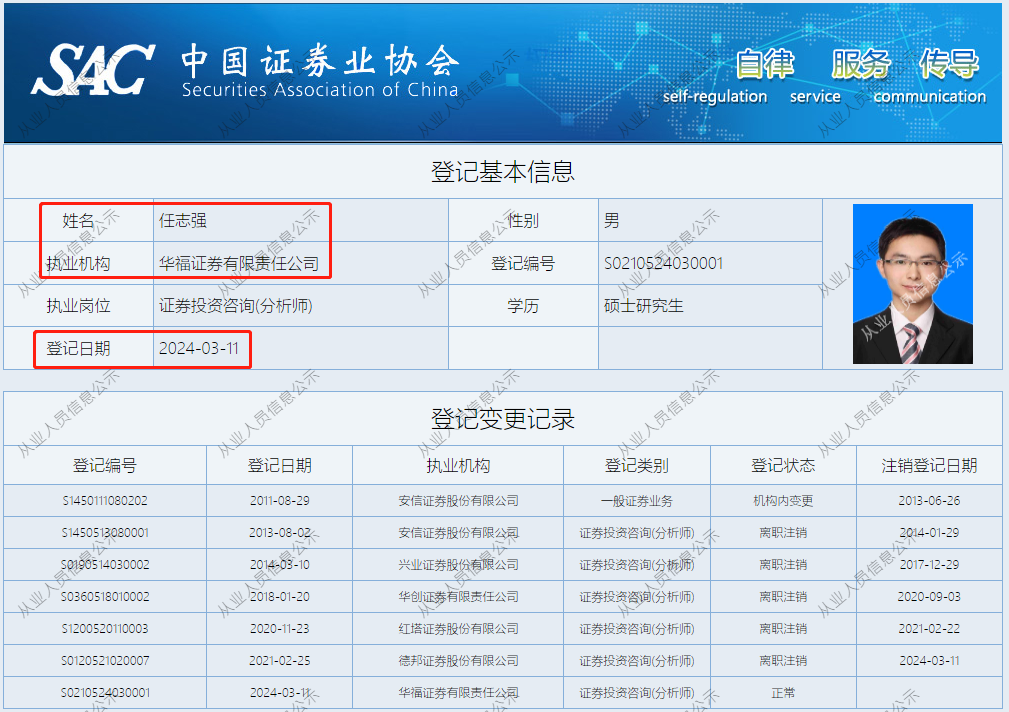
Task: Click the 注销登记日期 column header
Action: (929, 465)
